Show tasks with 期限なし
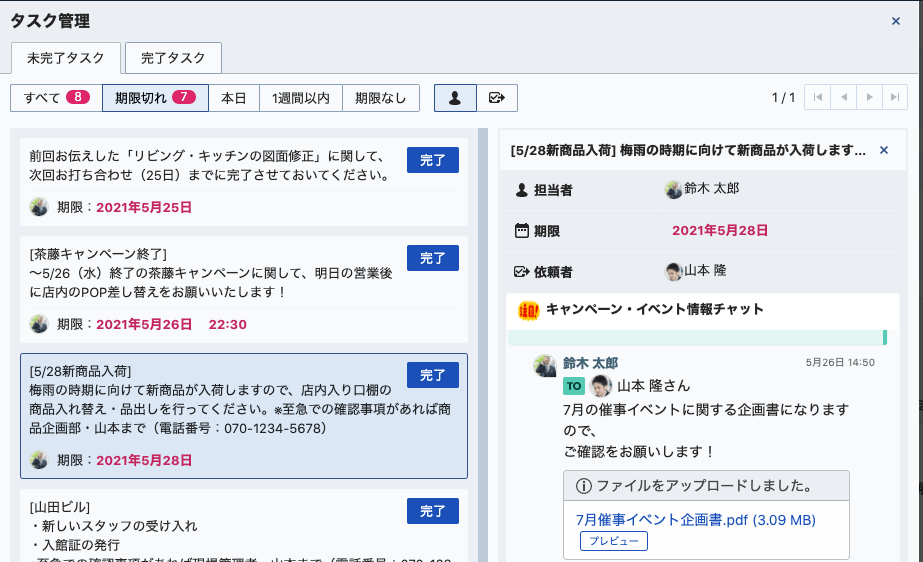 click(x=381, y=98)
